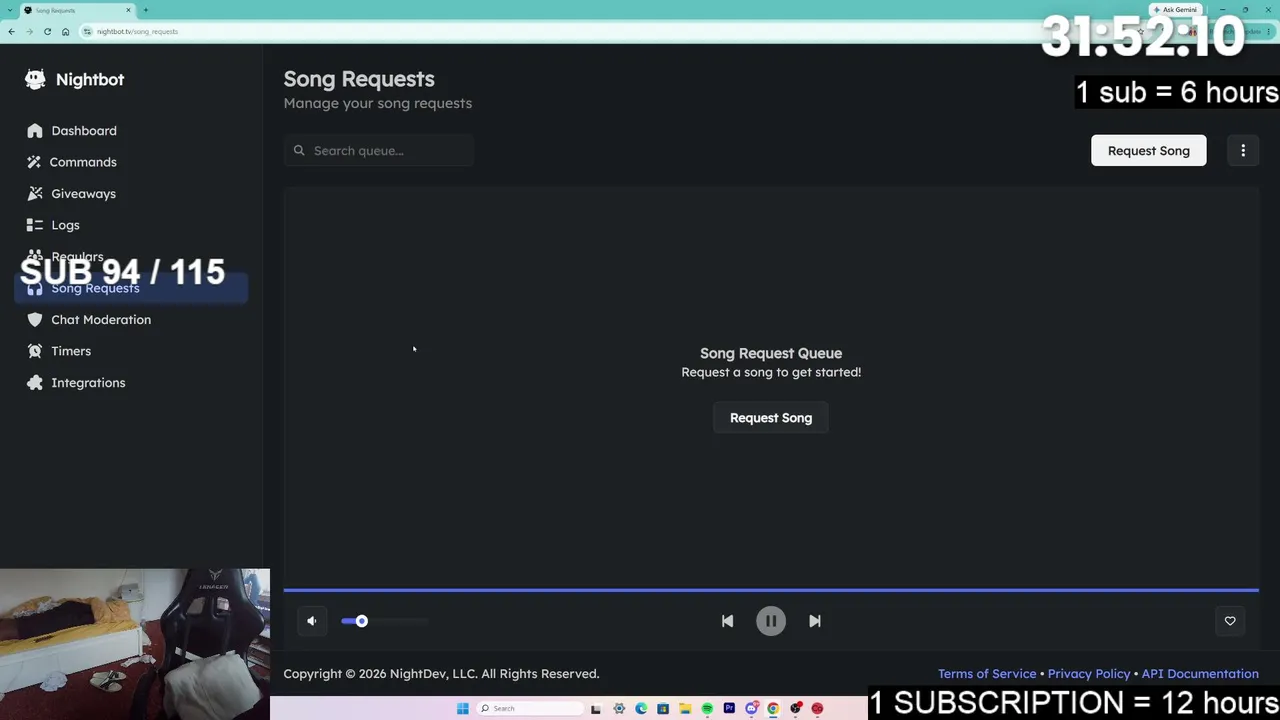Open the API Documentation link

[1200, 674]
